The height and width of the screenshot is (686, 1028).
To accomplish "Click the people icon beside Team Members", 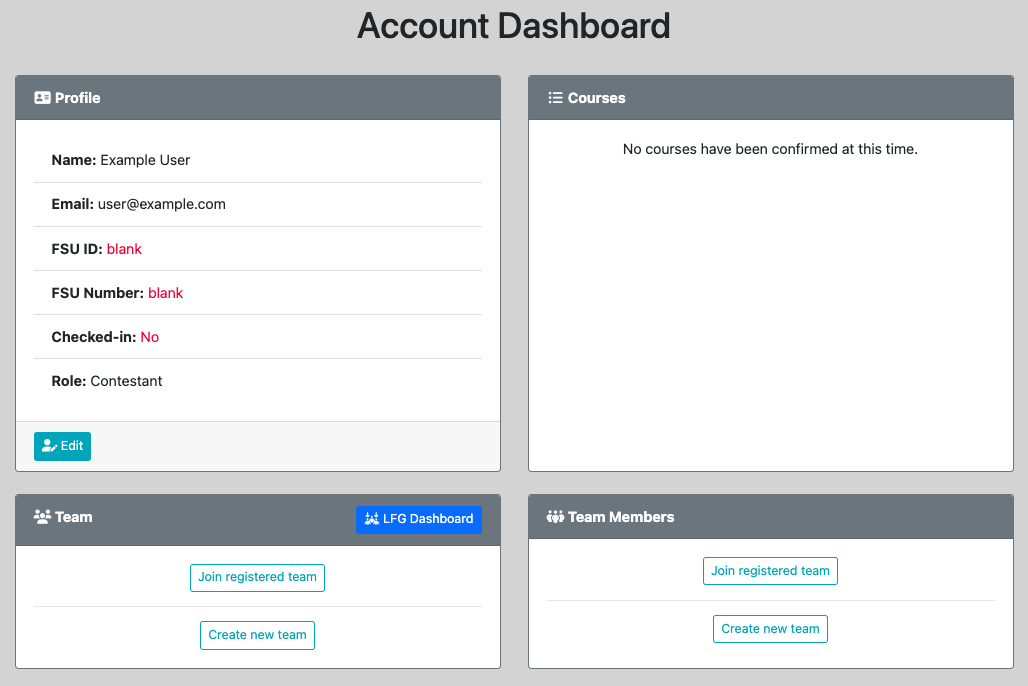I will pos(555,517).
